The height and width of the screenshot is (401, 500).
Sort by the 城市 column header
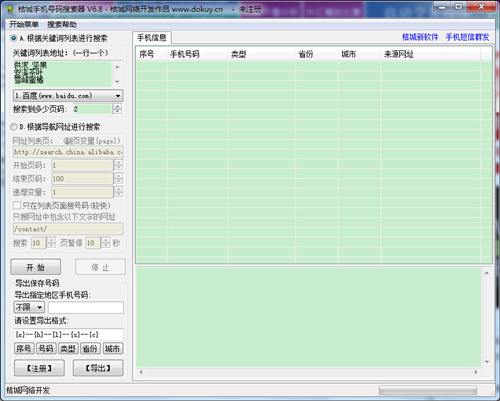[x=360, y=54]
